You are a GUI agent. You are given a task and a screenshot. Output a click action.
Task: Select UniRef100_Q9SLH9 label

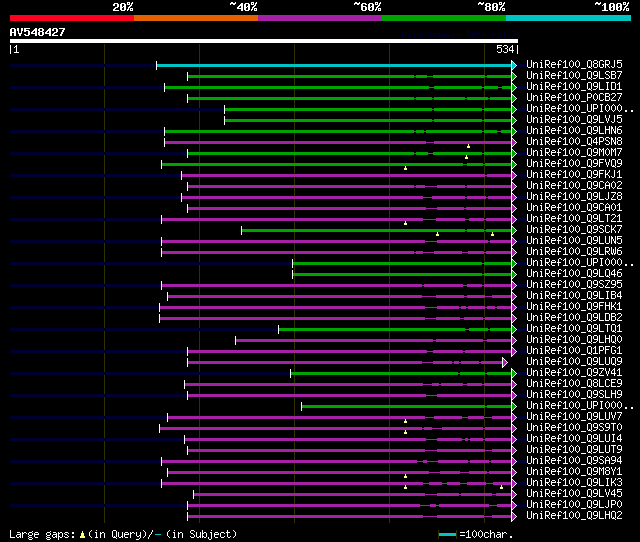(574, 395)
